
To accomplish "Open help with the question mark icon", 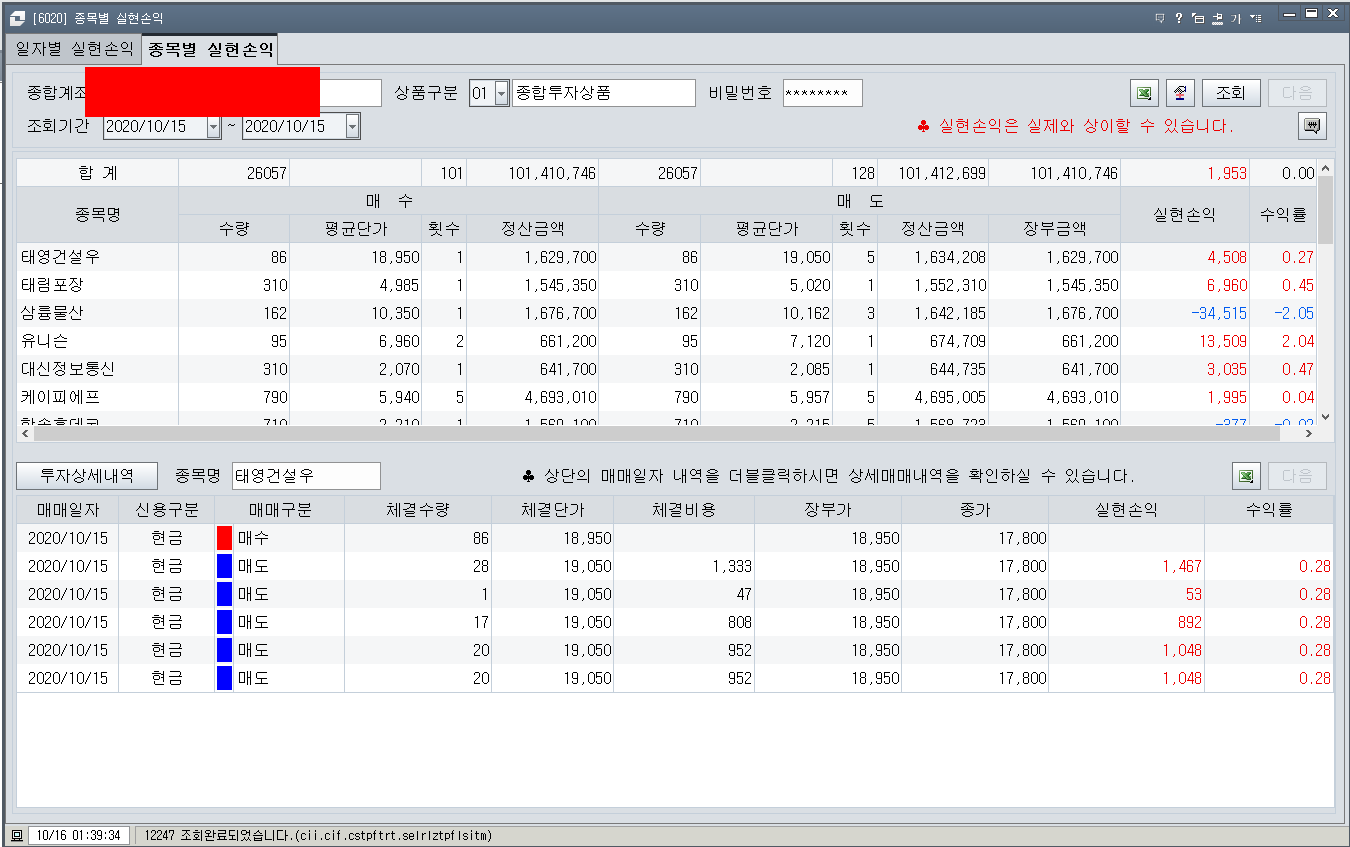I will pyautogui.click(x=1179, y=18).
